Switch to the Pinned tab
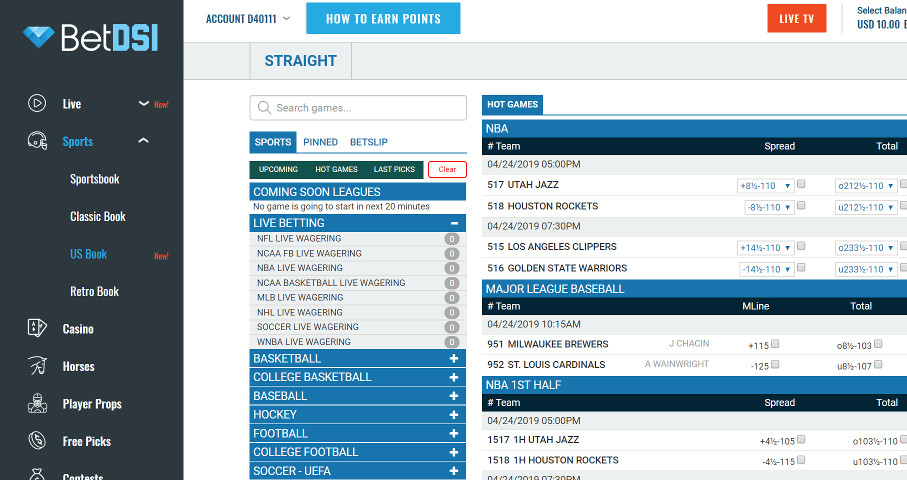Viewport: 907px width, 480px height. click(x=320, y=142)
